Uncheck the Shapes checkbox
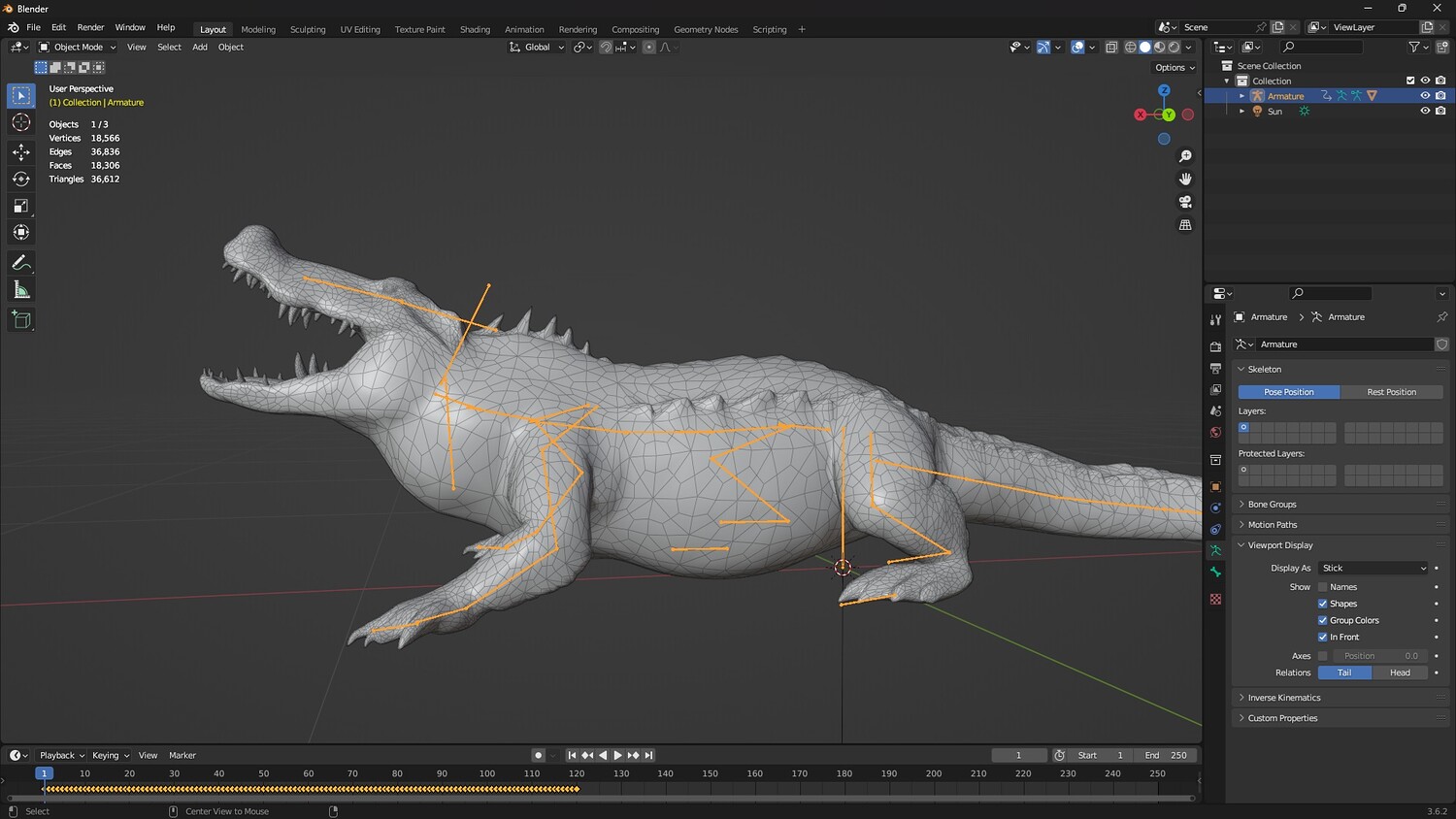The height and width of the screenshot is (819, 1456). 1322,604
